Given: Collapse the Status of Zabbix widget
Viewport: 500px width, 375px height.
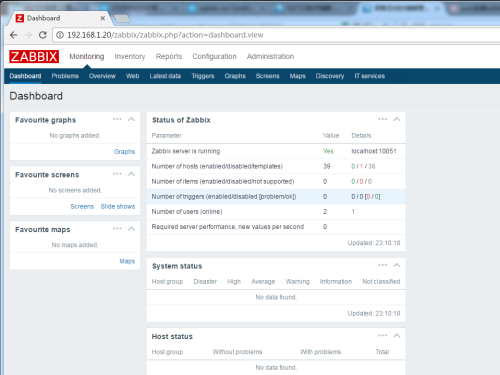Looking at the screenshot, I should point(397,119).
